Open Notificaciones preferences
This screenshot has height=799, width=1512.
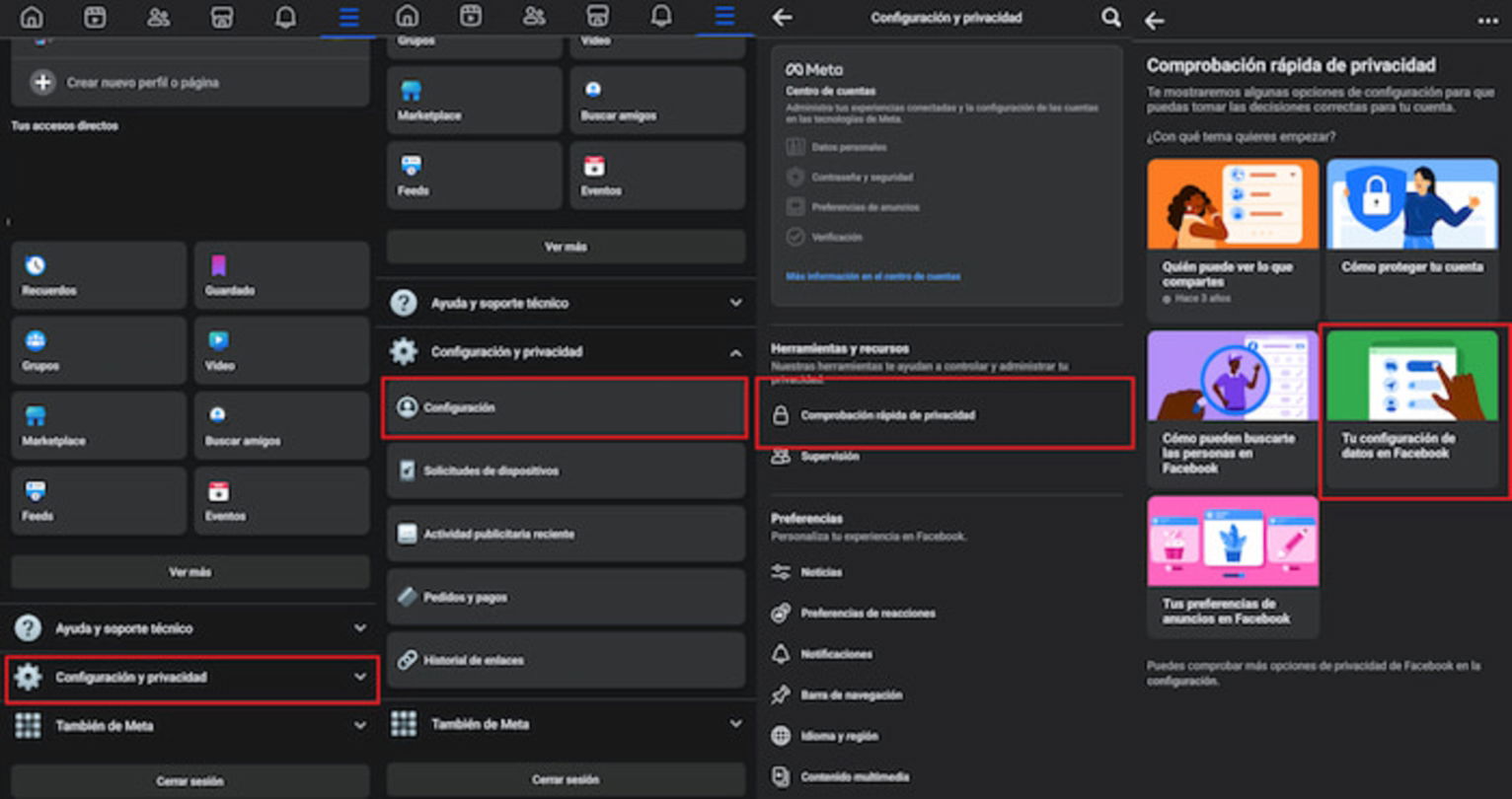[822, 654]
